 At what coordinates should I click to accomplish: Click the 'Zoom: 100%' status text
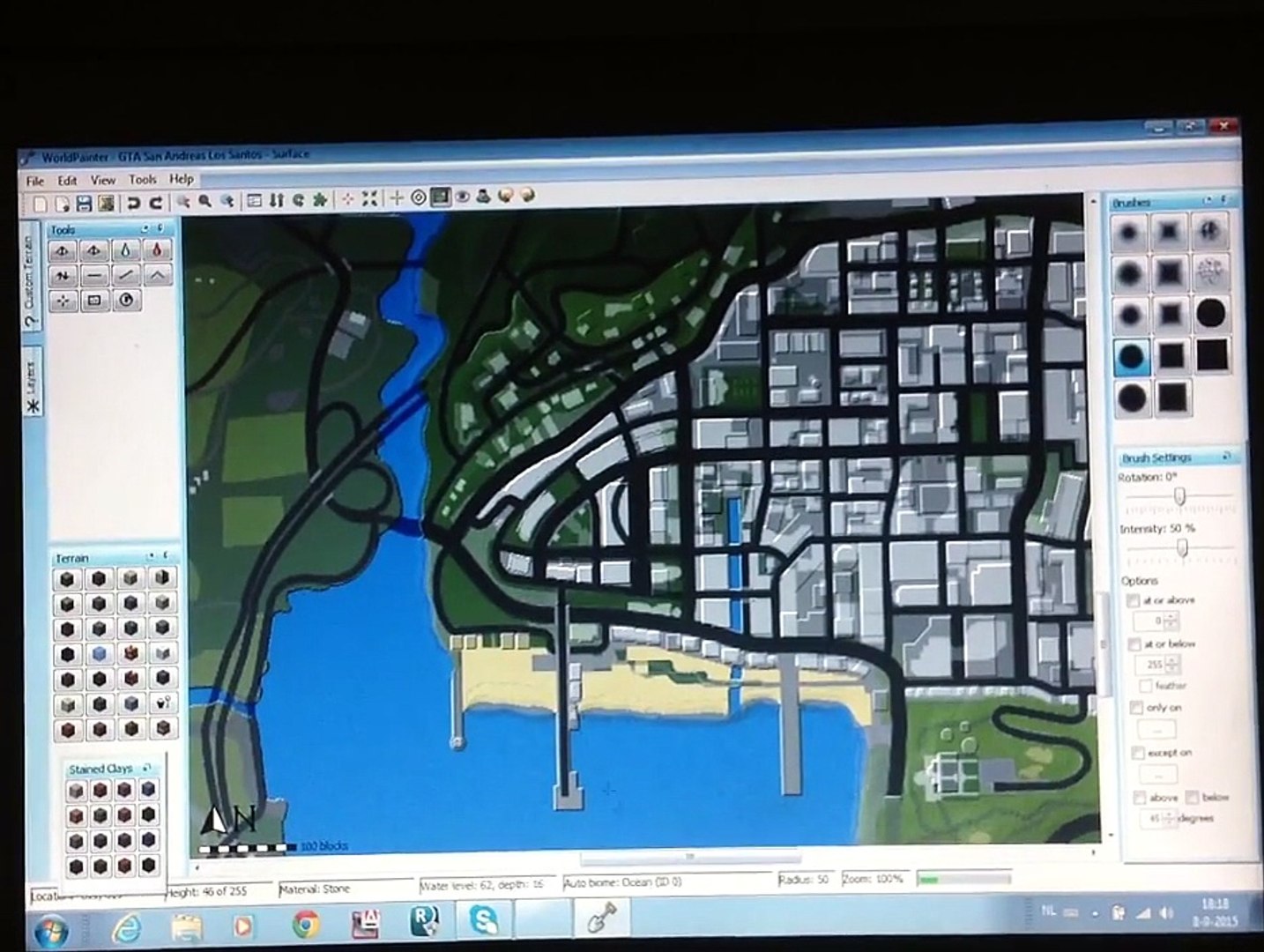[x=873, y=879]
